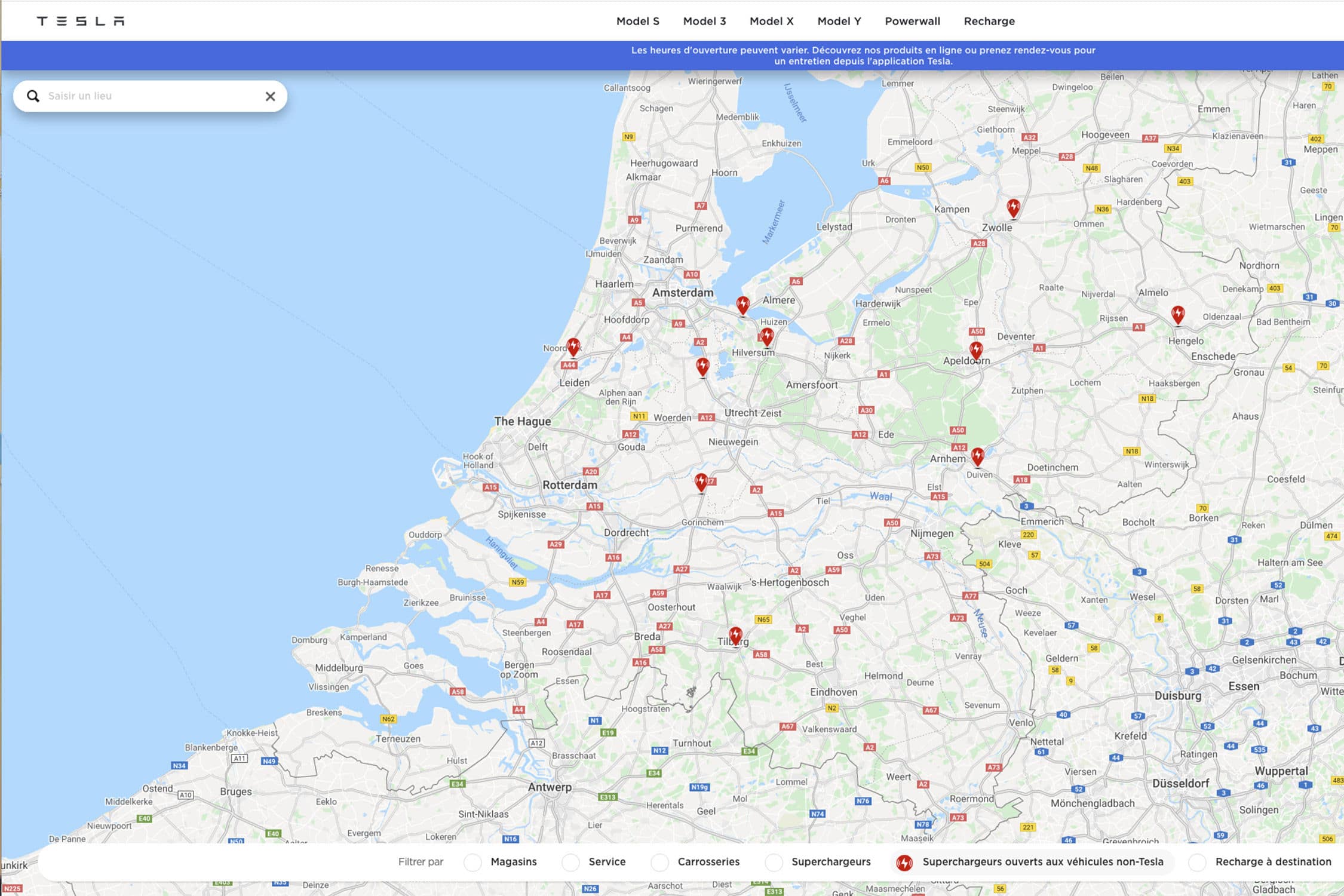Click the Antwerp city label on map
1344x896 pixels.
click(x=550, y=787)
